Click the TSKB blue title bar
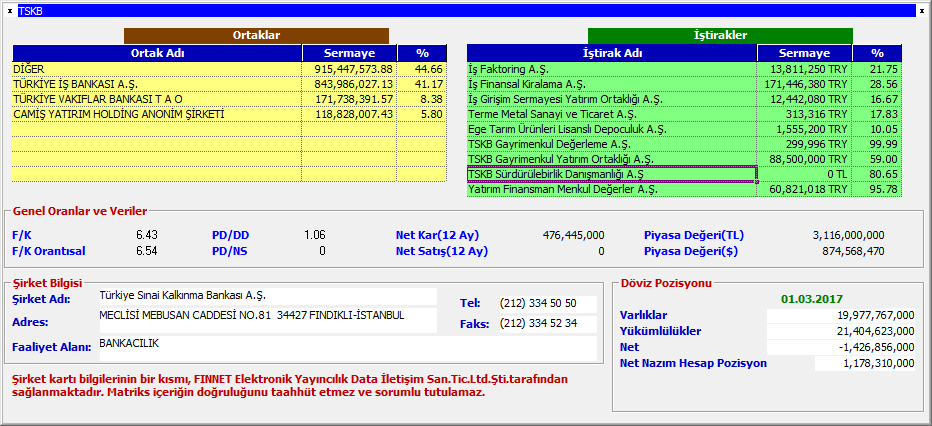Viewport: 932px width, 426px height. [x=467, y=11]
